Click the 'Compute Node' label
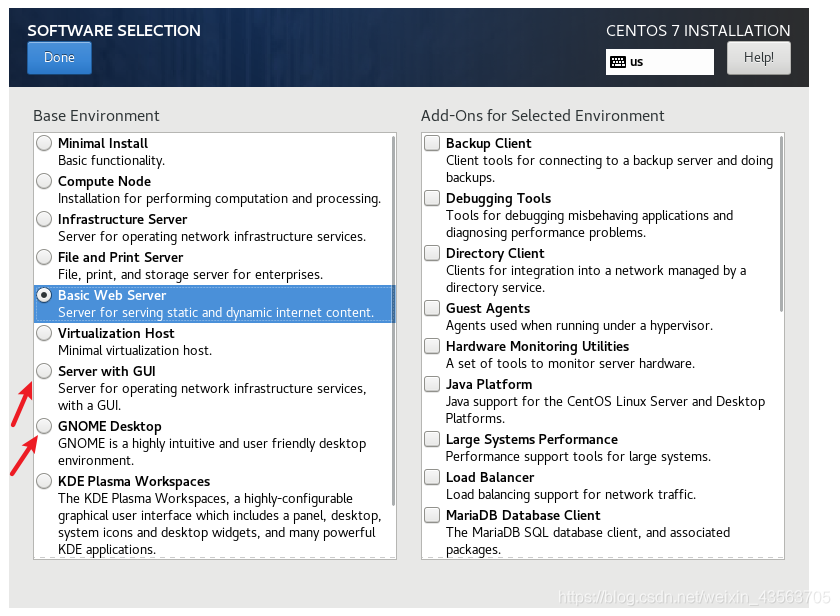This screenshot has width=840, height=616. click(104, 182)
